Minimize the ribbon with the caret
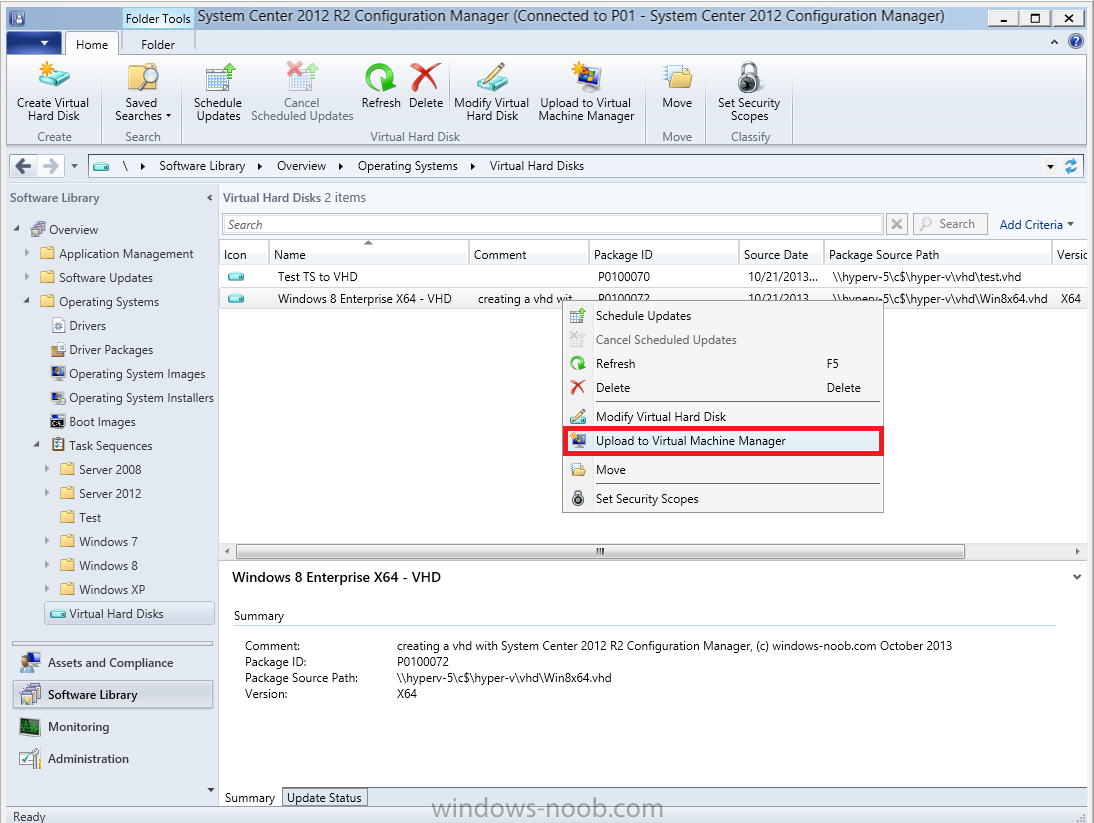This screenshot has width=1094, height=823. click(1054, 43)
